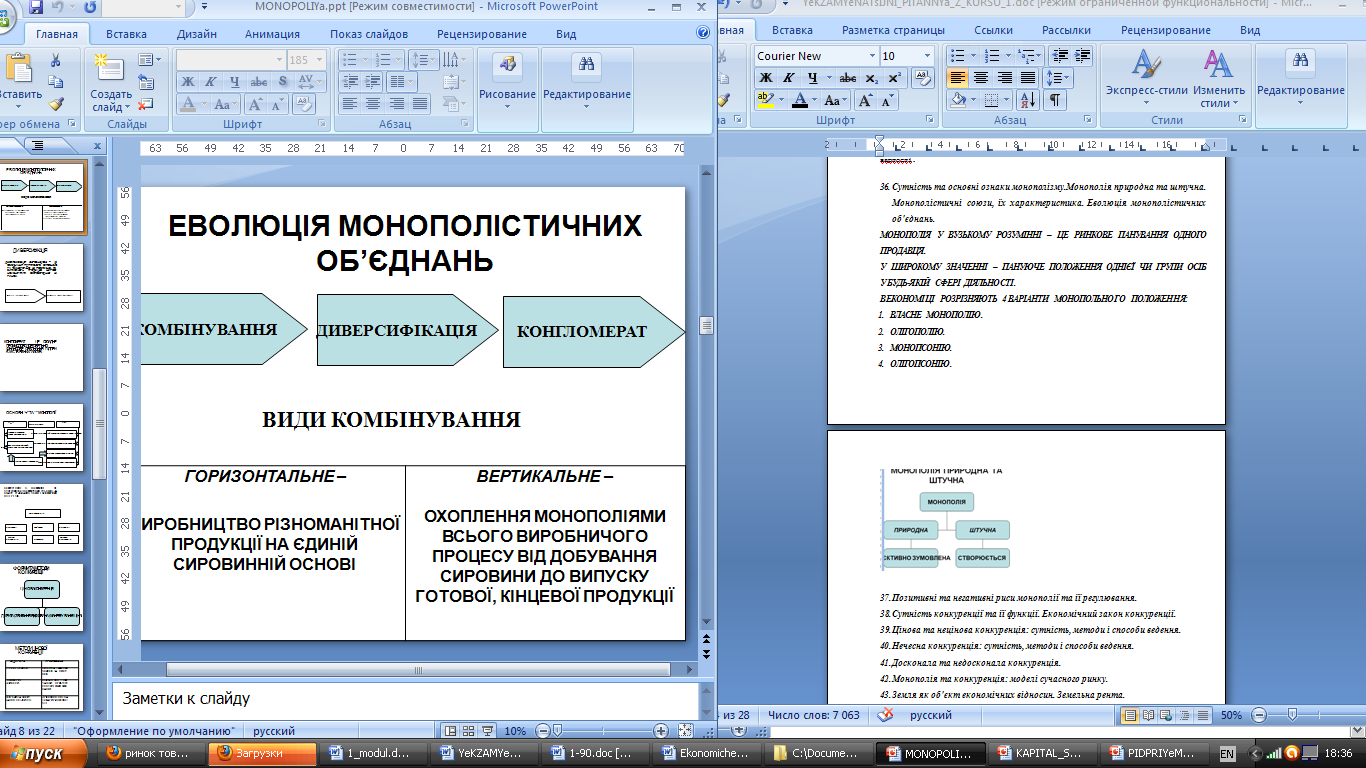Image resolution: width=1366 pixels, height=768 pixels.
Task: Click the Format Painter brush in PowerPoint
Action: pos(56,103)
